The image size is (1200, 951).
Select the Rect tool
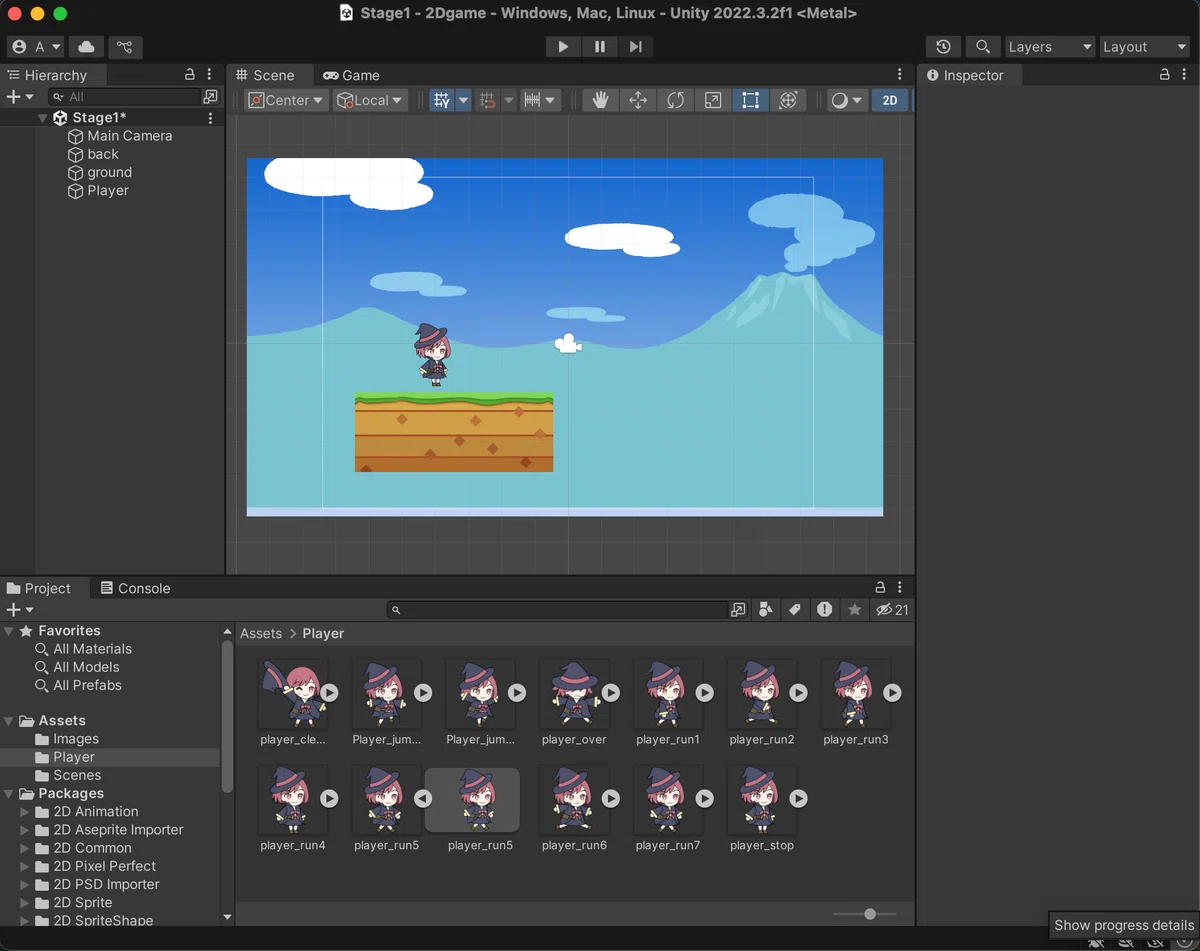pyautogui.click(x=750, y=100)
